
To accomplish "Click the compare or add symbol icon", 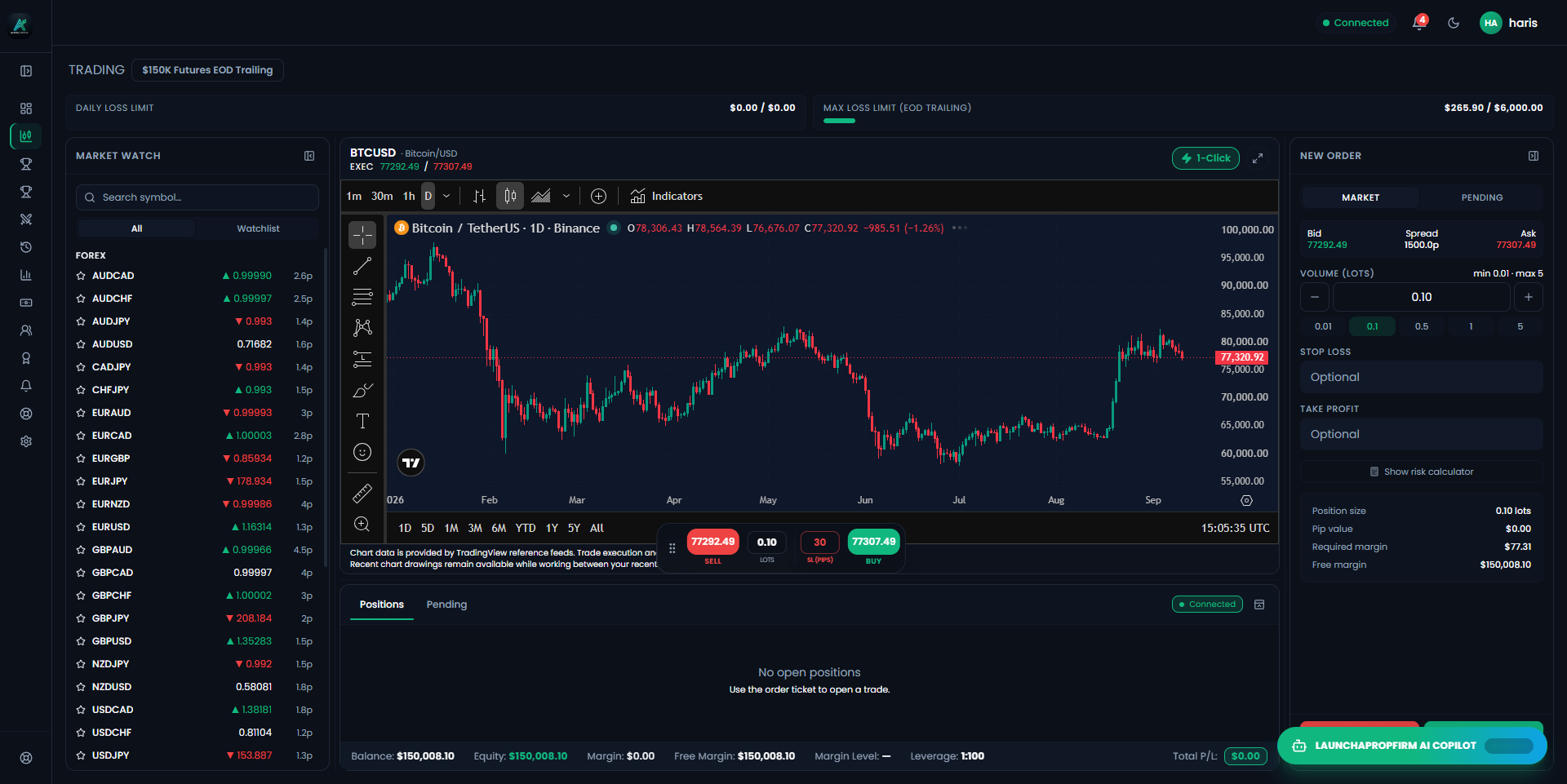I will (x=598, y=196).
